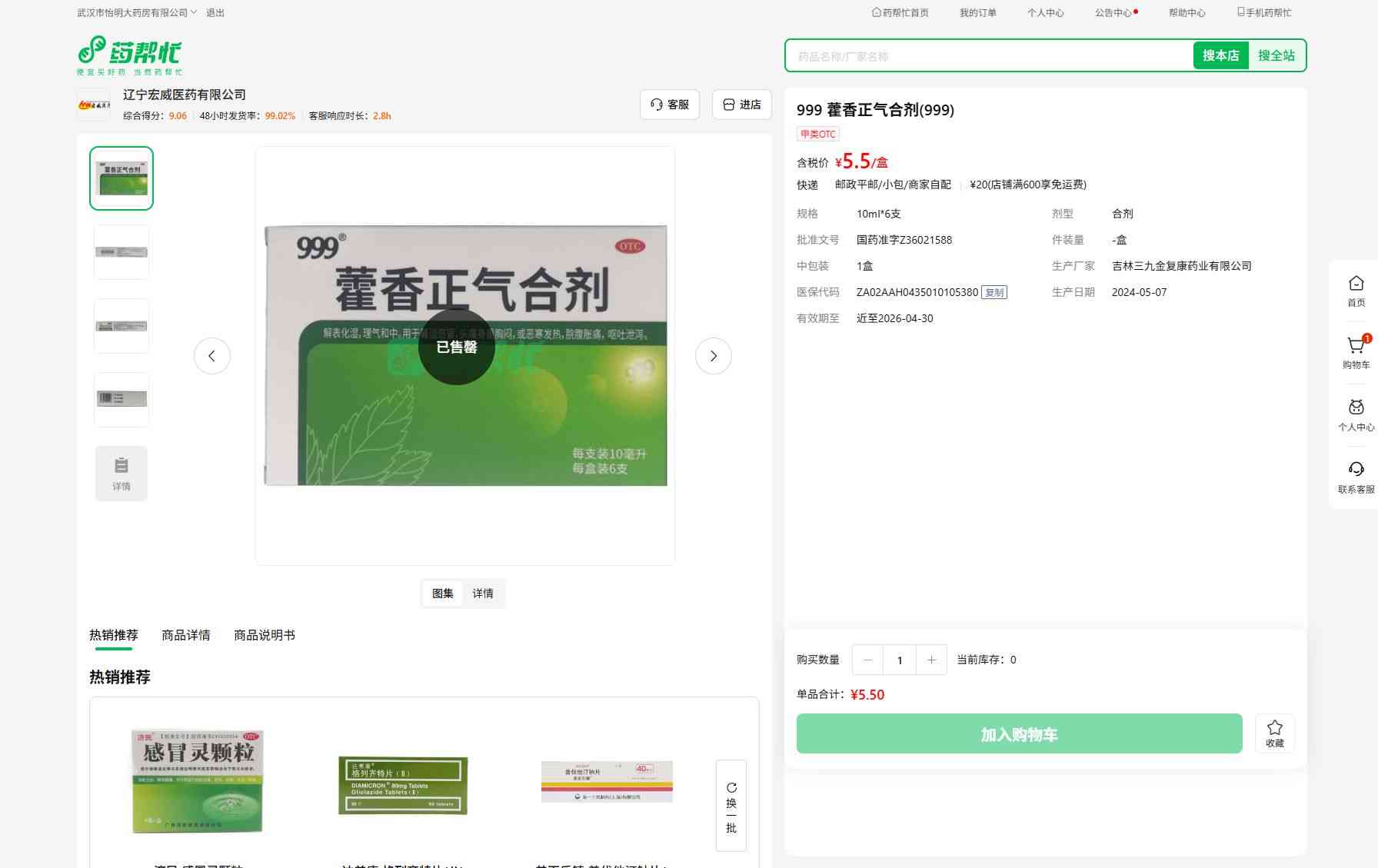Screen dimensions: 1378x868
Task: Show next product image with right arrow
Action: 713,356
